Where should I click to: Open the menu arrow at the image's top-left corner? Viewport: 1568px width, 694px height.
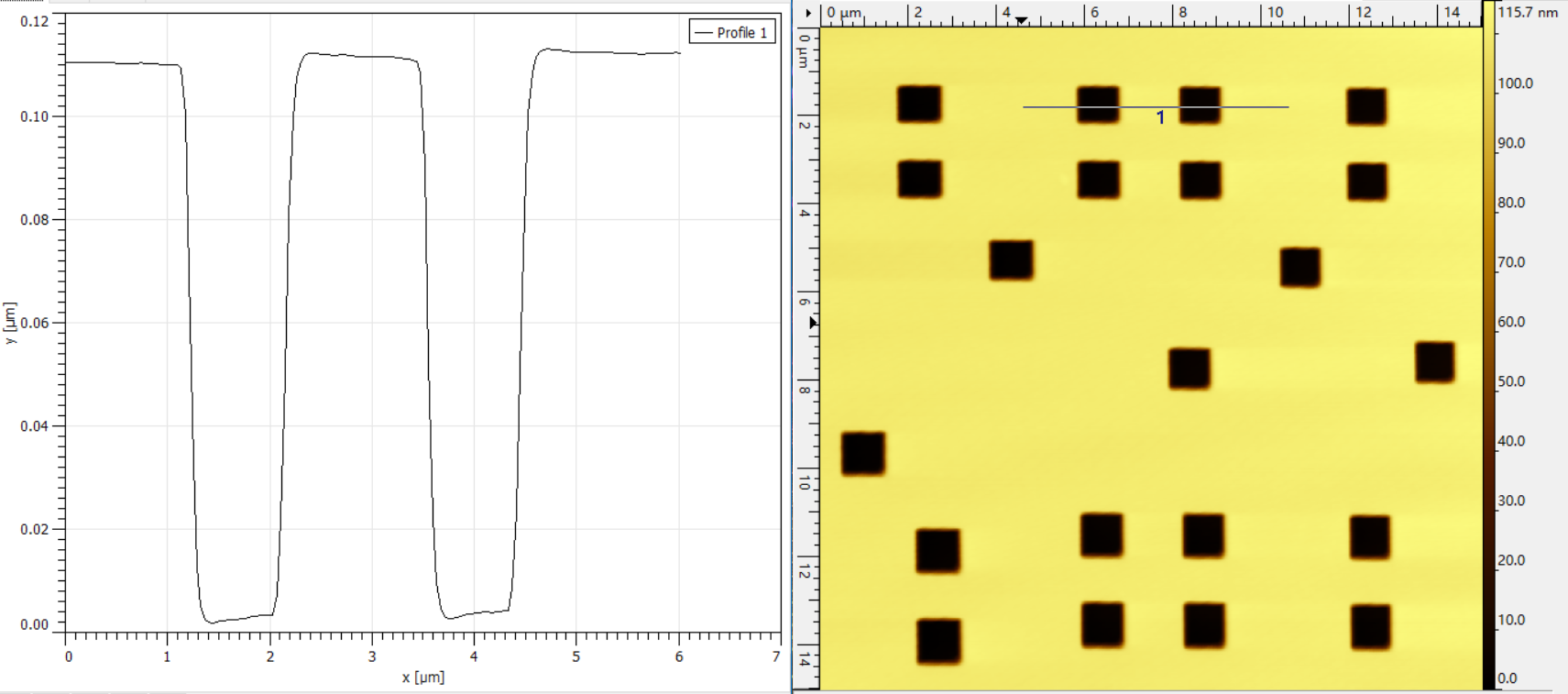[807, 14]
